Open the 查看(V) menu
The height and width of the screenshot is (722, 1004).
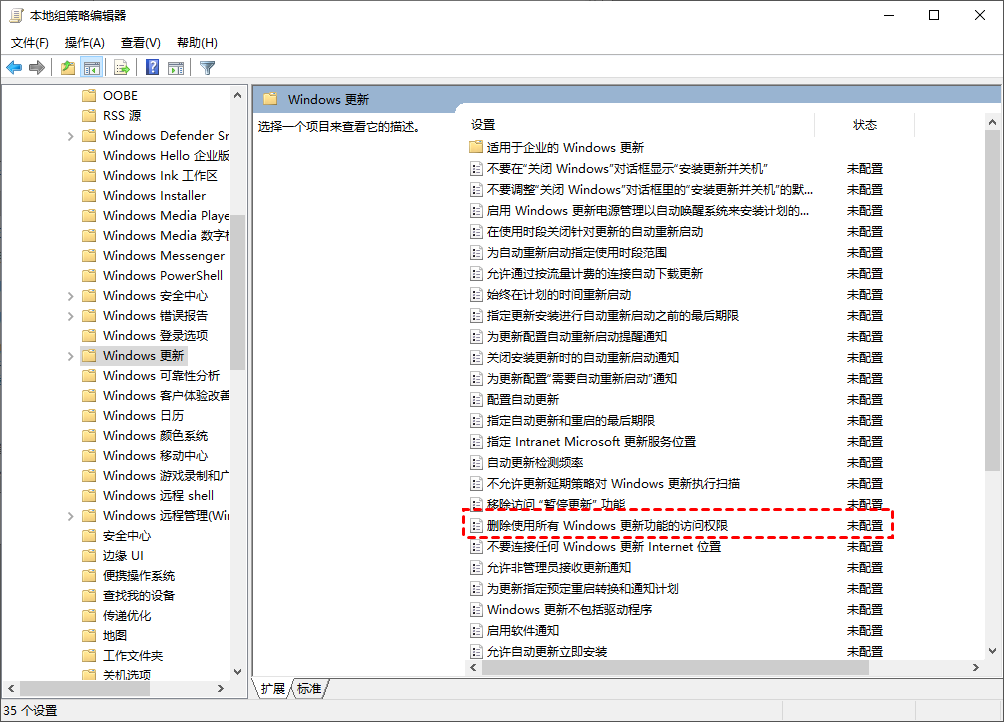coord(139,42)
